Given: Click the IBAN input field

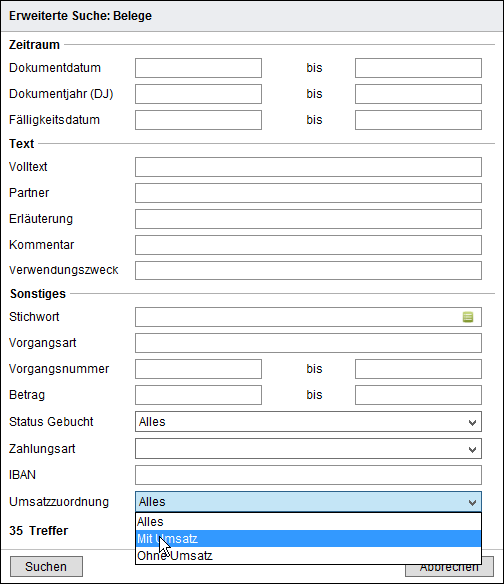Looking at the screenshot, I should (308, 475).
